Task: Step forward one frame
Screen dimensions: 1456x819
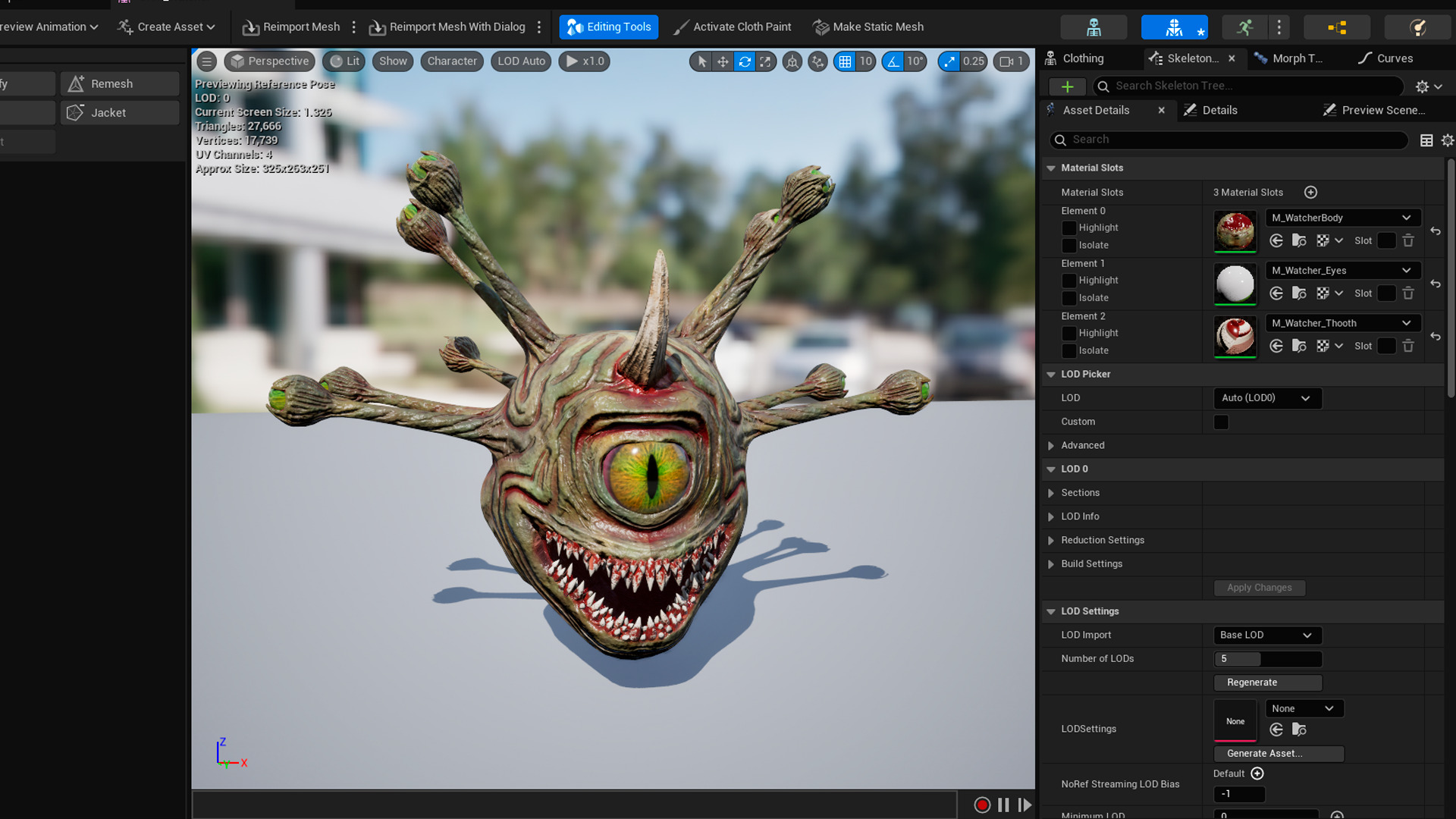Action: coord(1025,805)
